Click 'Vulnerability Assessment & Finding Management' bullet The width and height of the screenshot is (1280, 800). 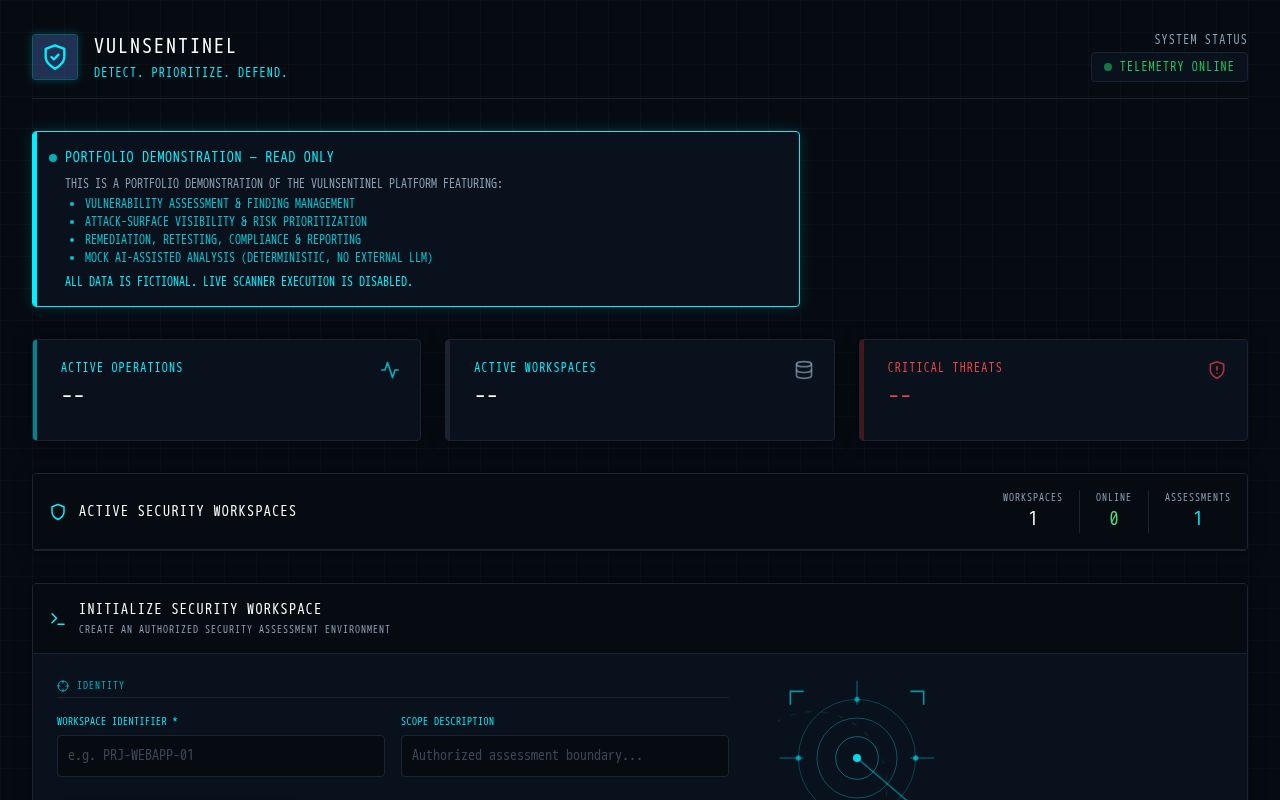(x=220, y=204)
